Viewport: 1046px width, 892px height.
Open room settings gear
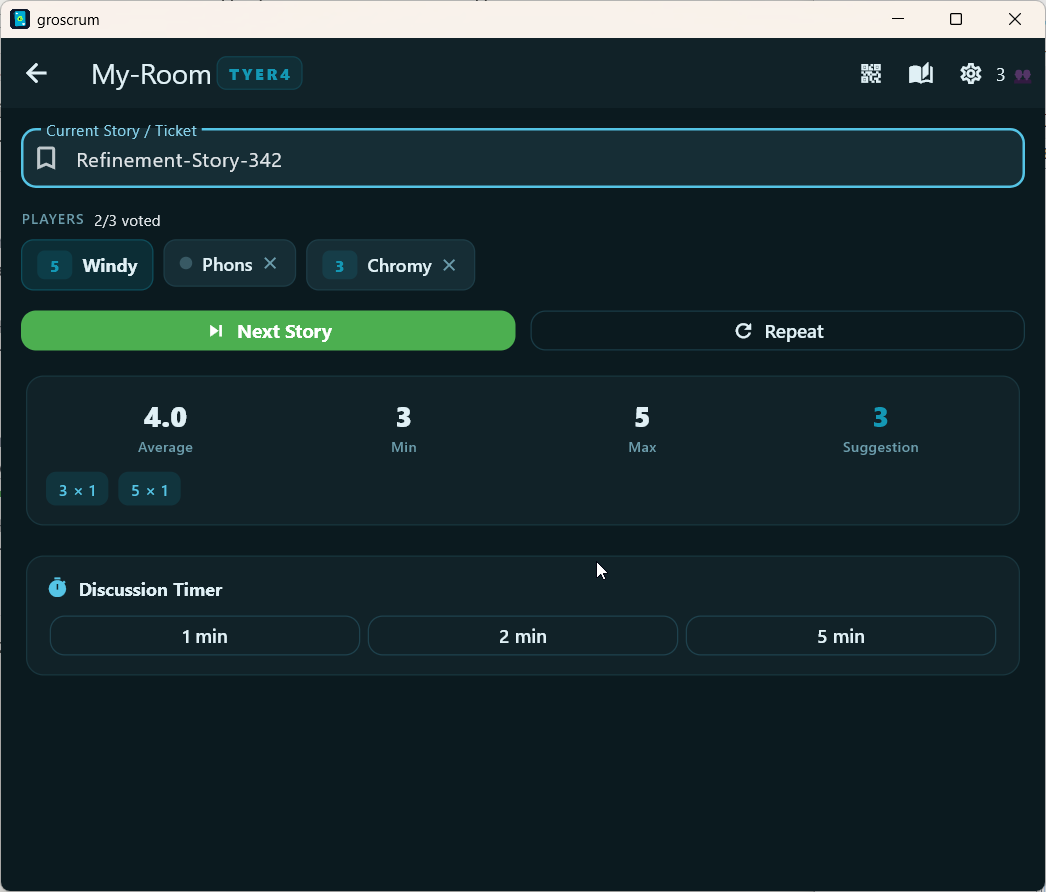[x=970, y=73]
